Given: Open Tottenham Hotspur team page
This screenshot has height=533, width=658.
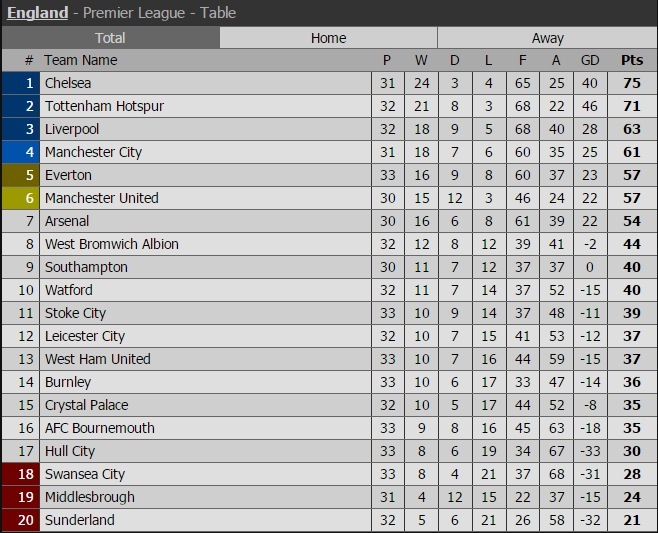Looking at the screenshot, I should [104, 106].
